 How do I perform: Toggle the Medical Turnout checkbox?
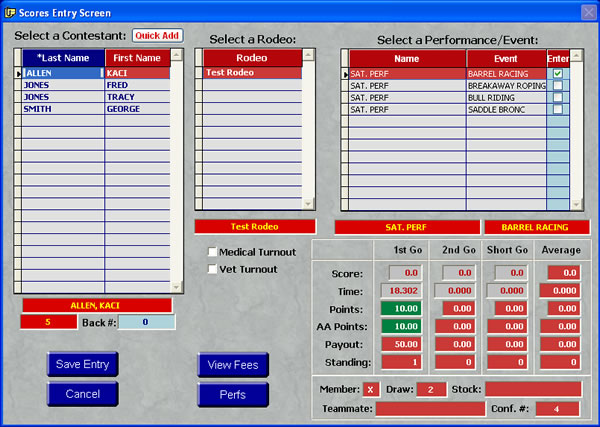click(212, 252)
